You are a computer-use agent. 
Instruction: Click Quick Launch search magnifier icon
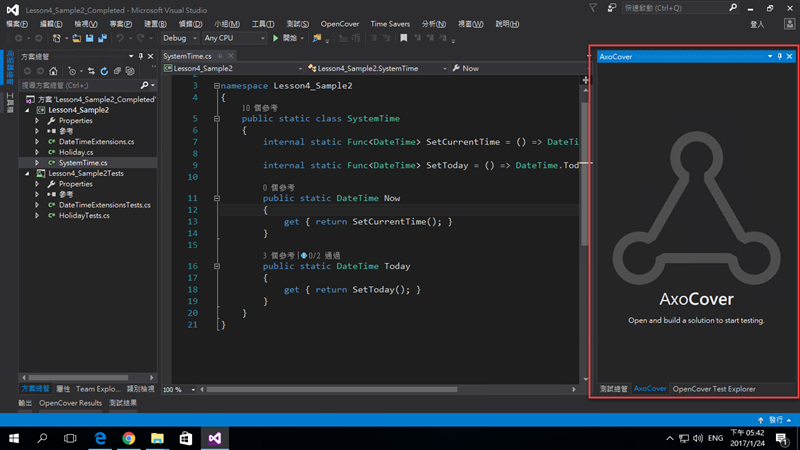[733, 8]
